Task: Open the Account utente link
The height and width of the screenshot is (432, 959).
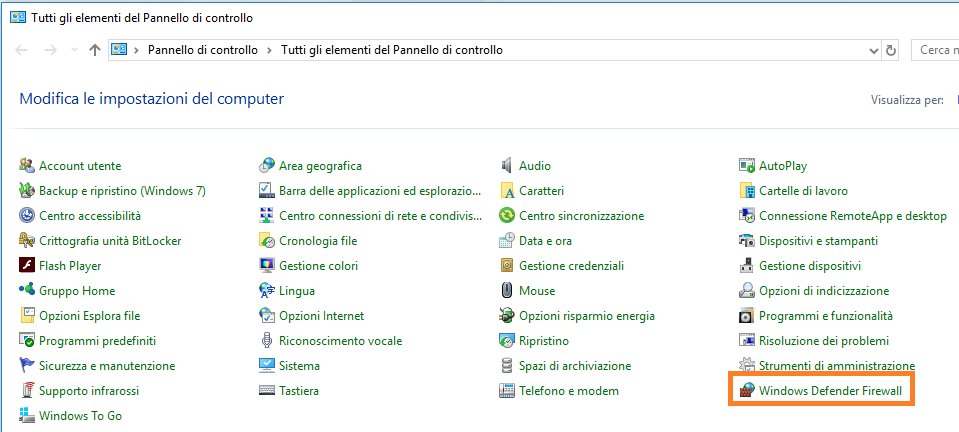Action: tap(80, 166)
